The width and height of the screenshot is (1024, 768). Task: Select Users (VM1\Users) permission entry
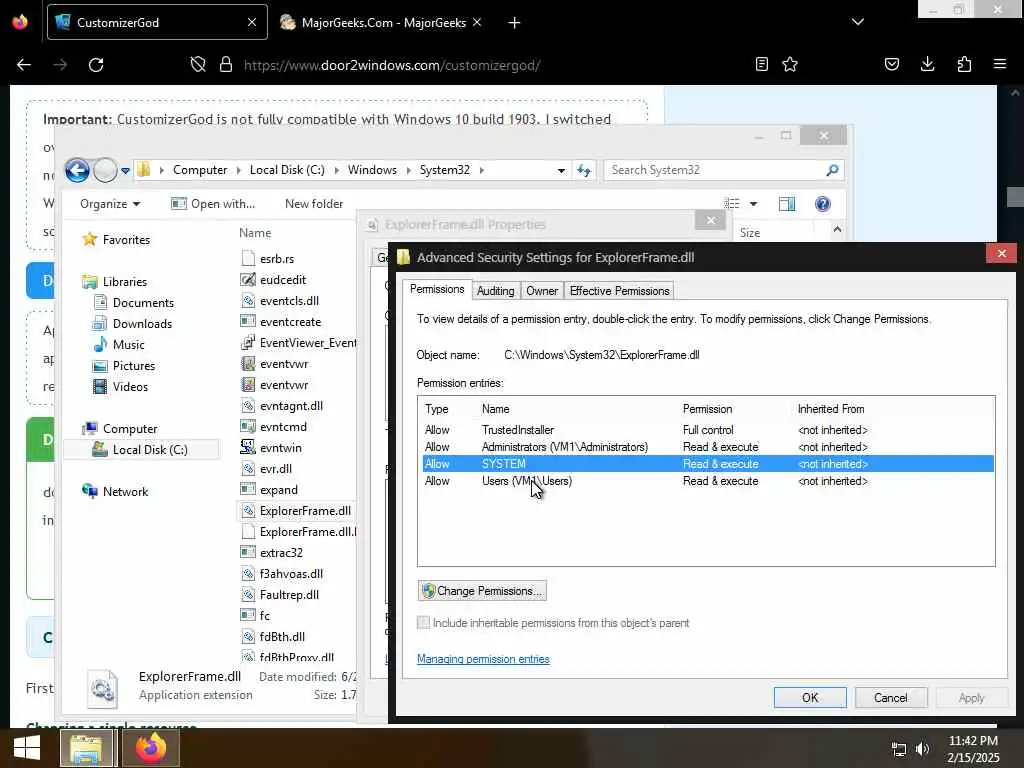708,481
